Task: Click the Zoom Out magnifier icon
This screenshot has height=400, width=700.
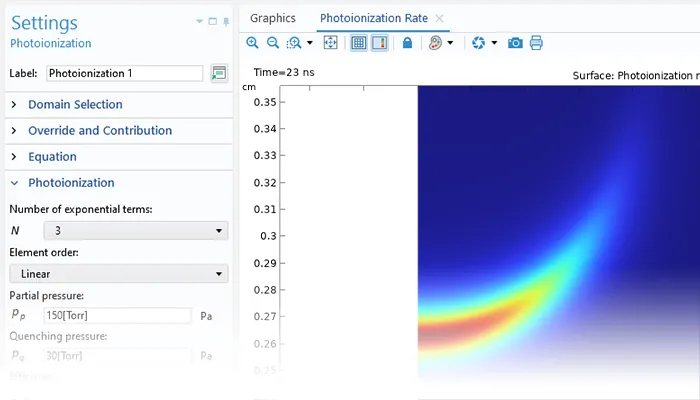Action: [273, 43]
